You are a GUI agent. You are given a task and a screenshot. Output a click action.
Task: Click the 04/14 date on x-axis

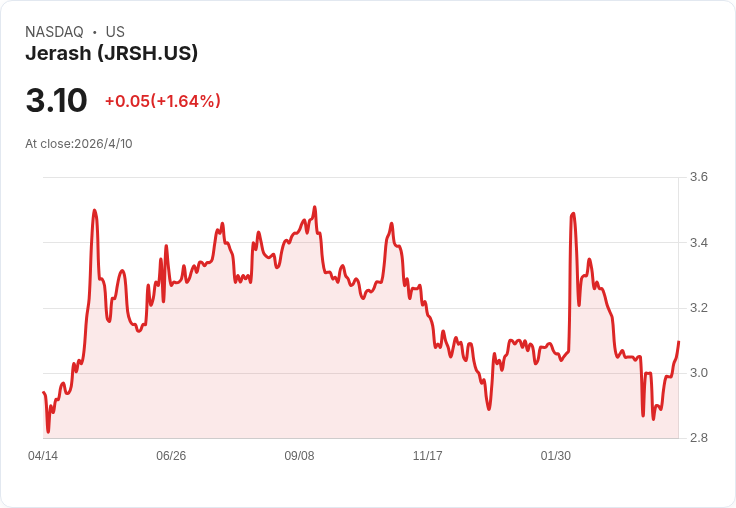(x=43, y=456)
